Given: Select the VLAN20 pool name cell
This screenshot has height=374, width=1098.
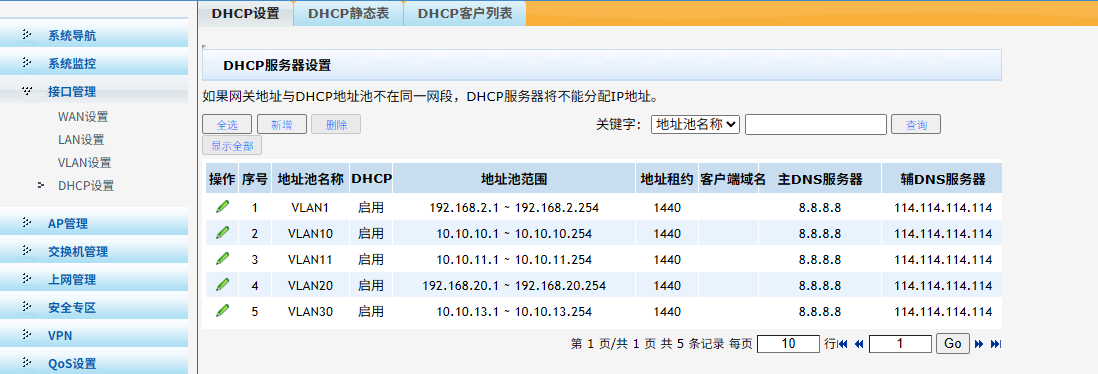Looking at the screenshot, I should pos(310,285).
